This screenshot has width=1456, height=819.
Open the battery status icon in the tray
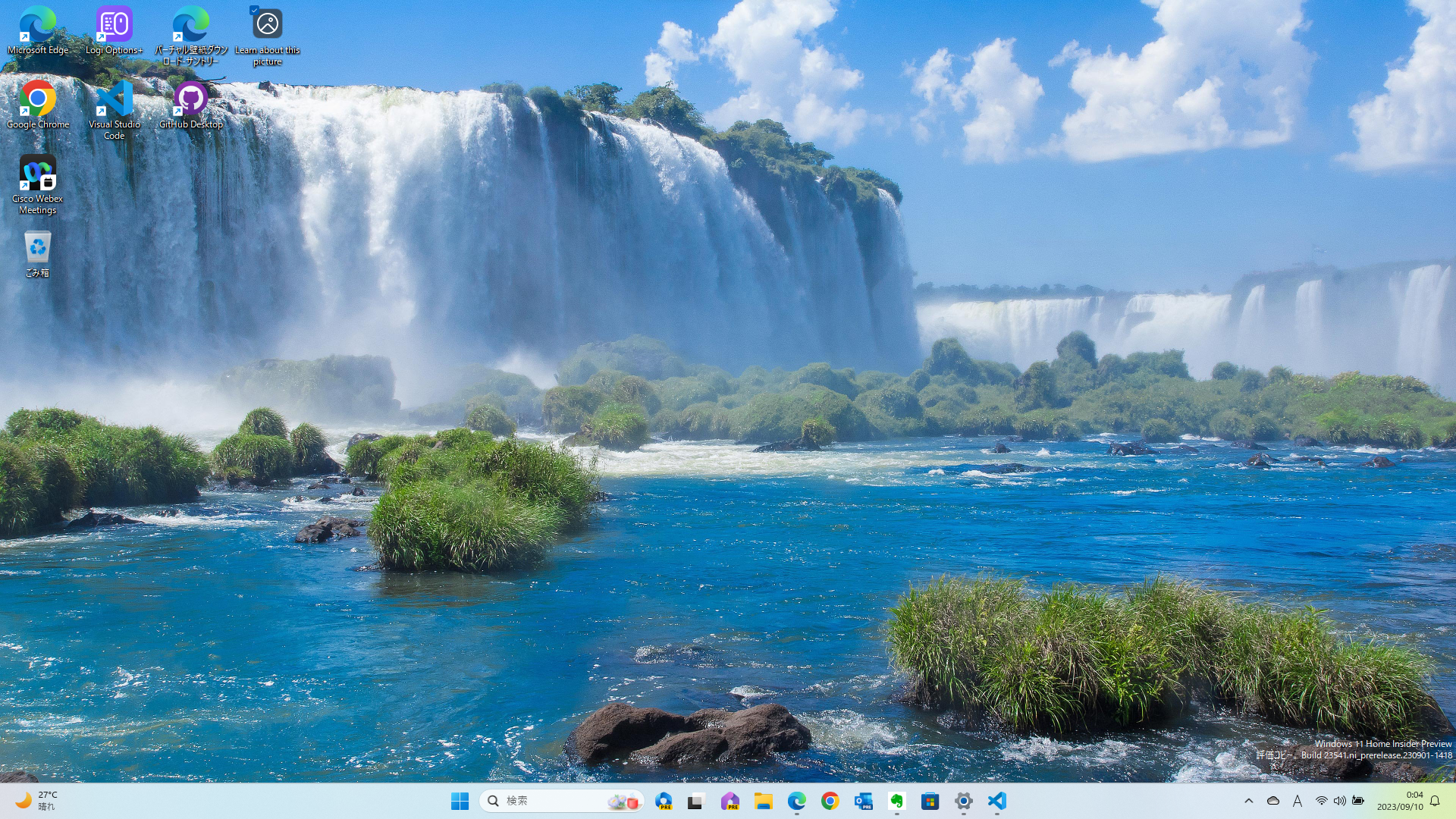point(1357,801)
